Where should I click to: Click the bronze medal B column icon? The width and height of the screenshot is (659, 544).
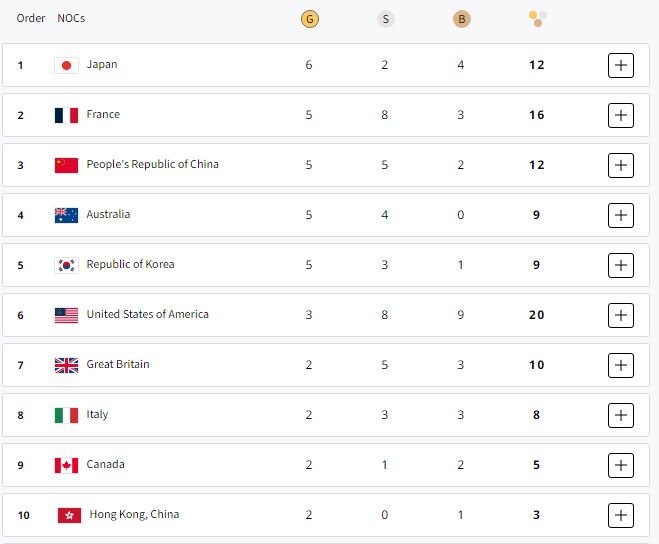pyautogui.click(x=461, y=19)
